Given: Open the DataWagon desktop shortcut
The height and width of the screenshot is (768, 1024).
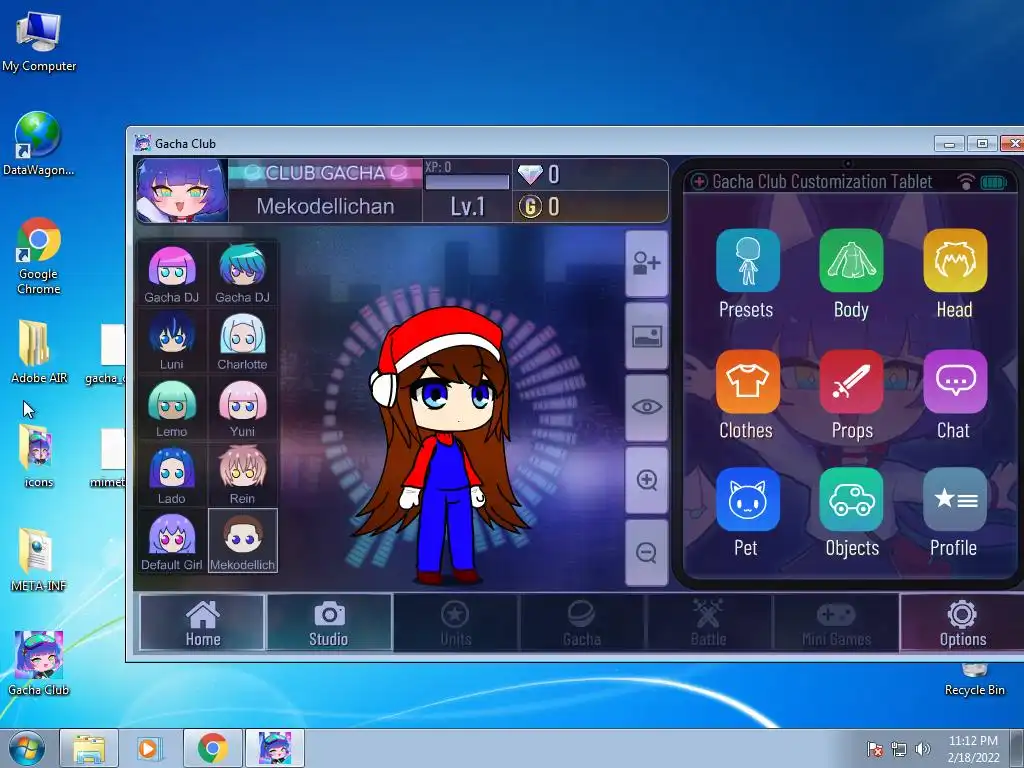Looking at the screenshot, I should tap(39, 144).
